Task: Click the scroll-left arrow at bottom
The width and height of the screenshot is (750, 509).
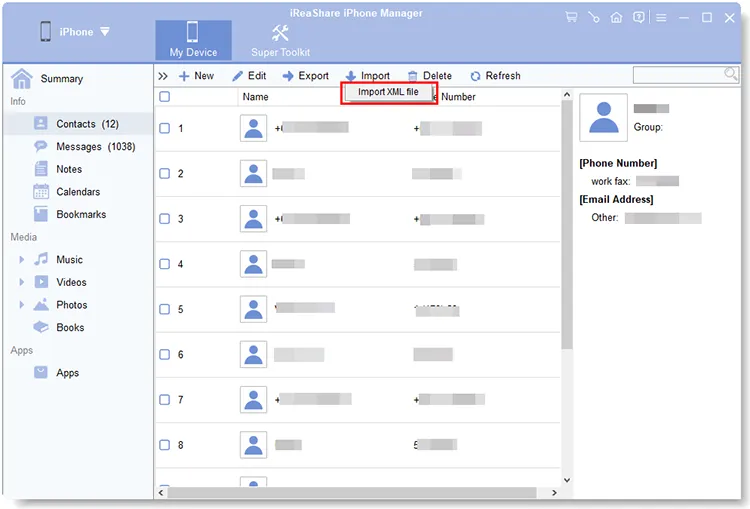Action: [x=161, y=492]
